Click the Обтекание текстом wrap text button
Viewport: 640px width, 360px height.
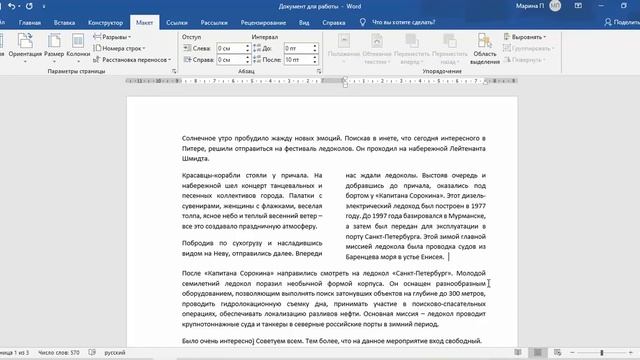pyautogui.click(x=377, y=49)
